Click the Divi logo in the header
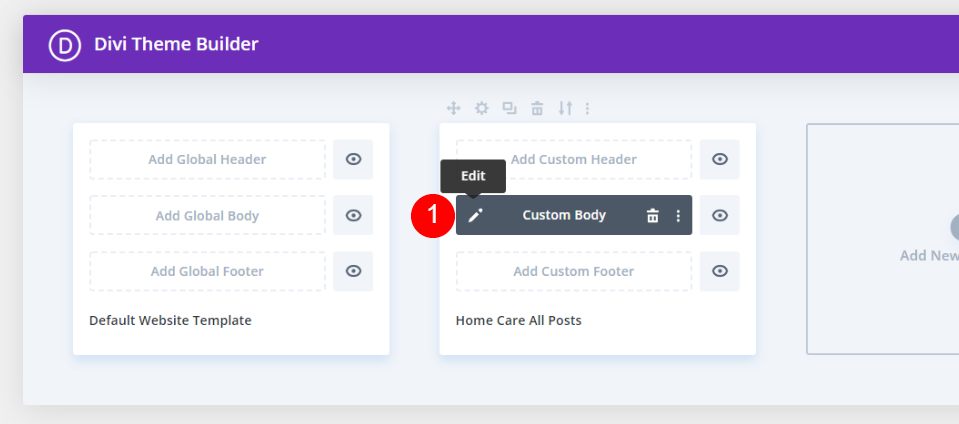 click(x=65, y=45)
